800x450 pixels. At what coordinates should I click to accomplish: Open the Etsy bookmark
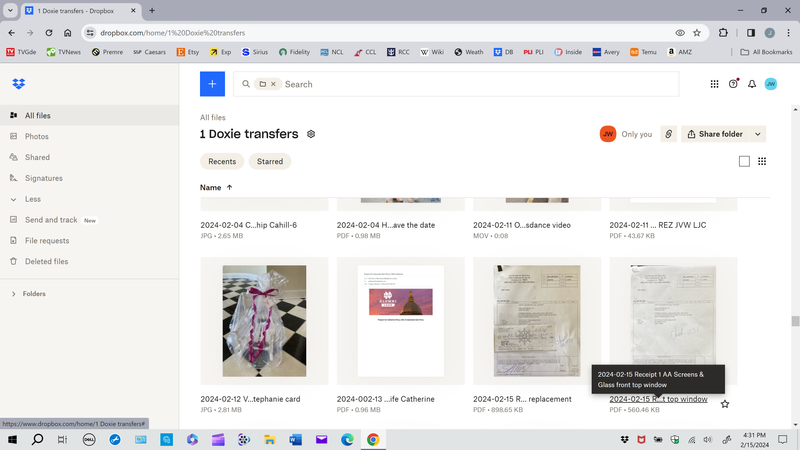point(188,52)
